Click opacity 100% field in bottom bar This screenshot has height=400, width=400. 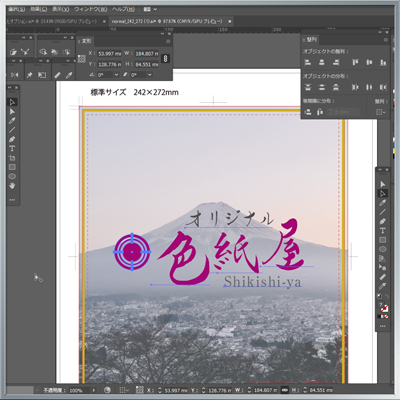(79, 390)
